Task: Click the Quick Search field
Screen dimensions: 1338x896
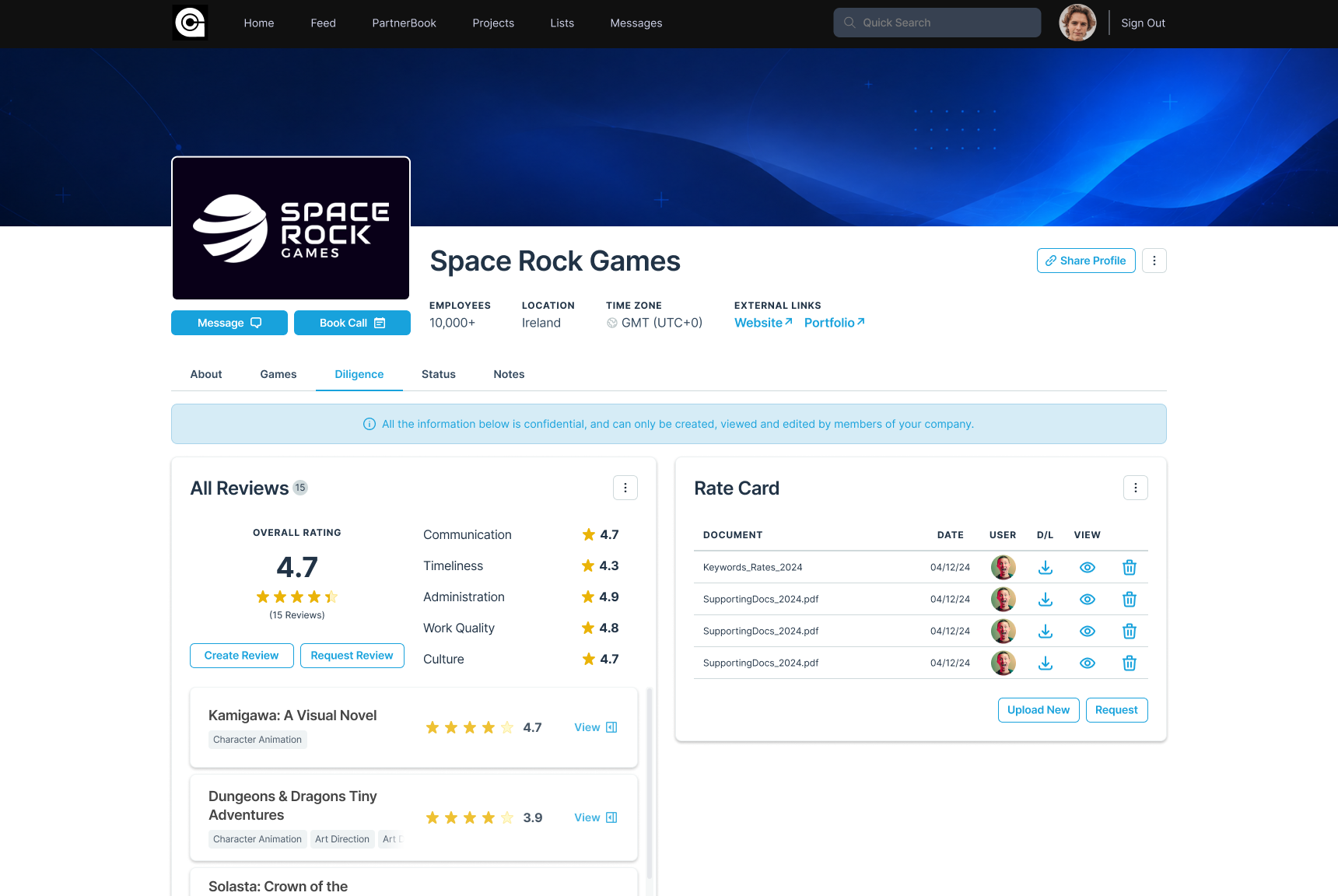Action: (x=937, y=23)
